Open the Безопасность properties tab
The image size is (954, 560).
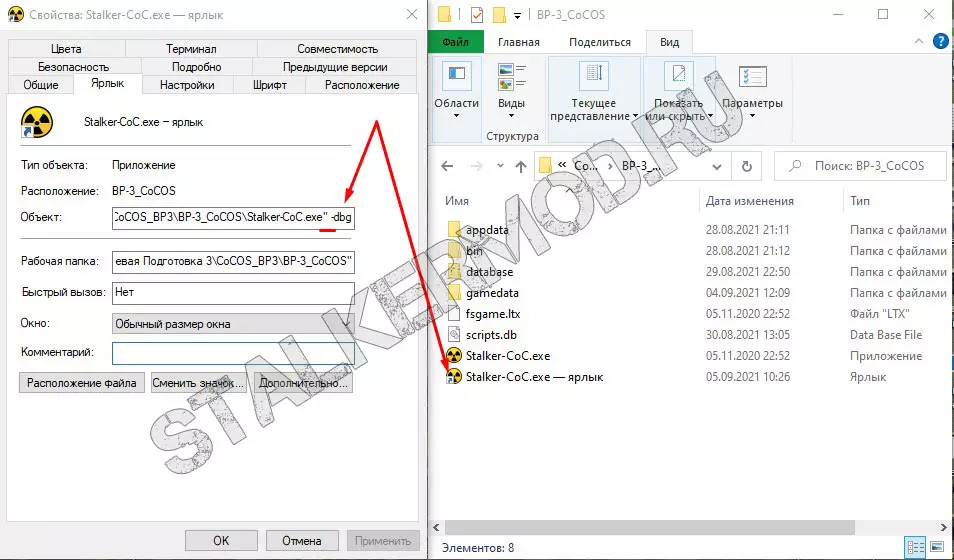74,67
